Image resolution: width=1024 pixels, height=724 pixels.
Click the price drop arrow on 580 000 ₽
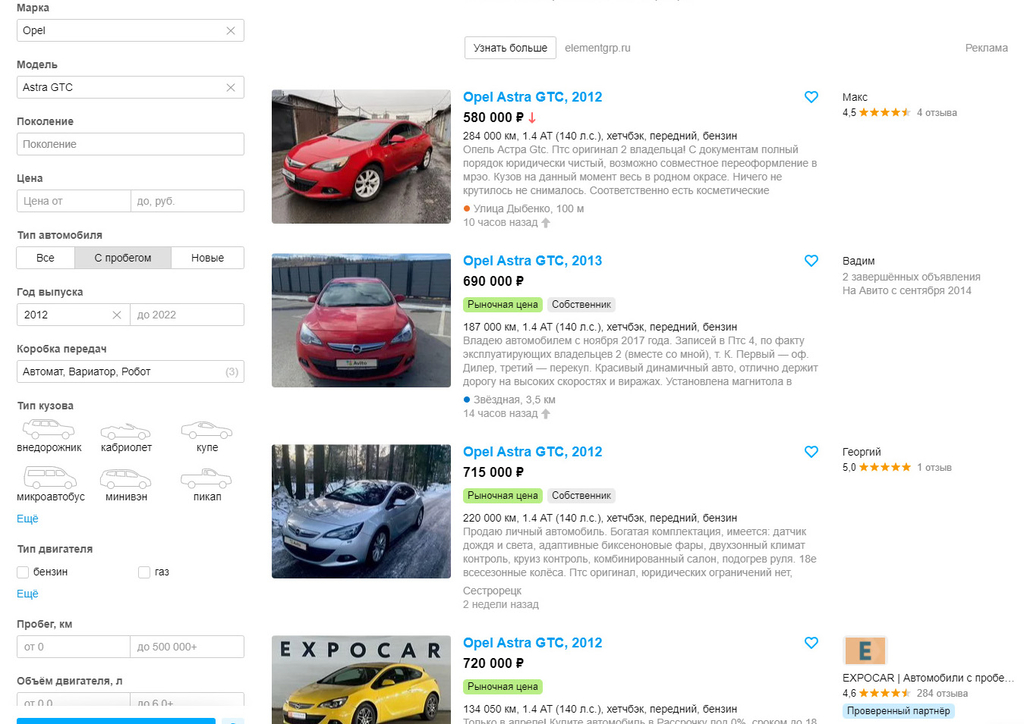pos(532,118)
